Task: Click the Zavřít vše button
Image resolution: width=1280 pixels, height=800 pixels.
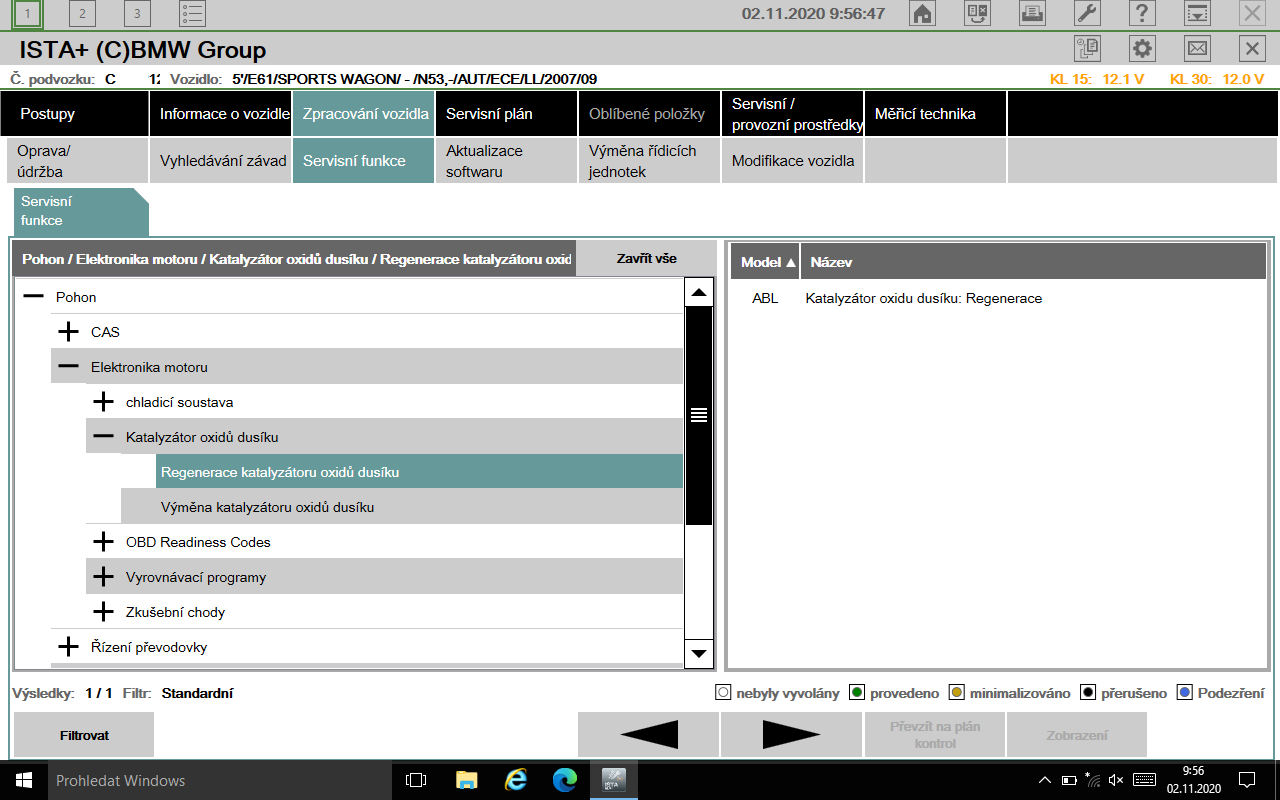Action: [647, 258]
